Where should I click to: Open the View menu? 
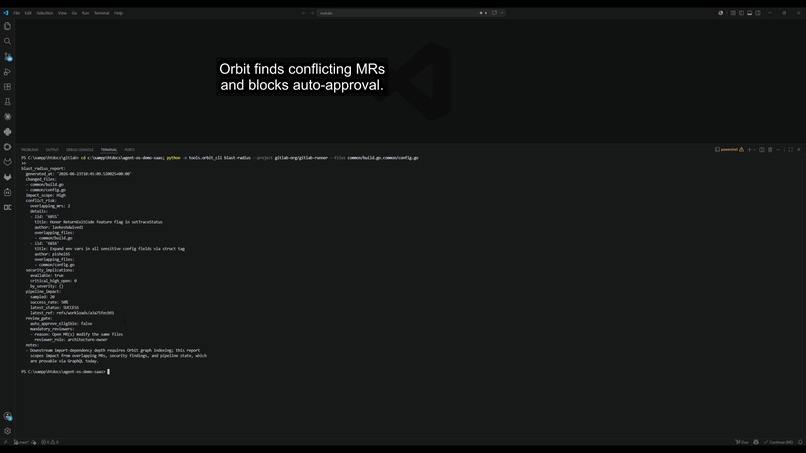[x=62, y=13]
